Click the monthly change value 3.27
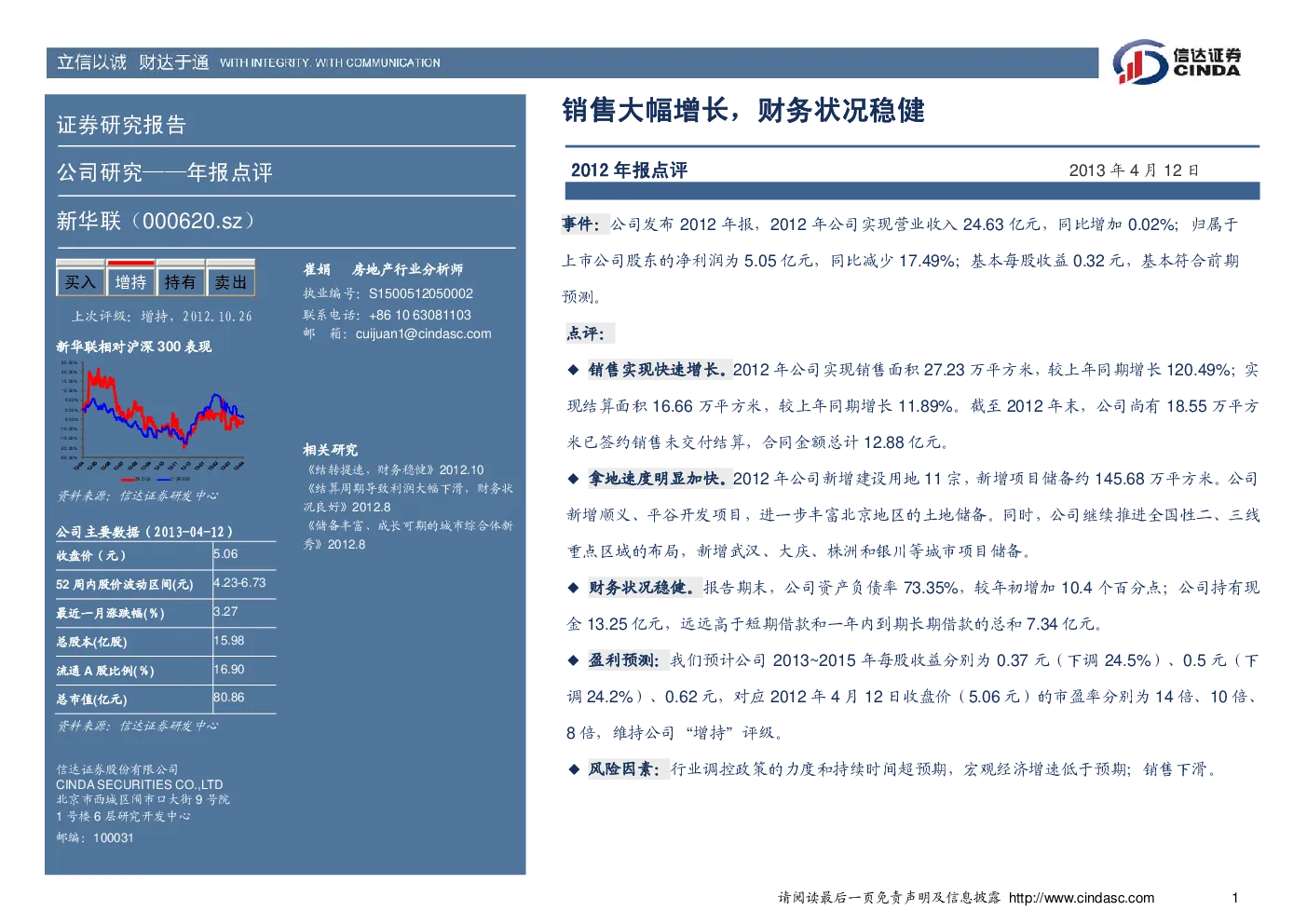 pos(225,611)
